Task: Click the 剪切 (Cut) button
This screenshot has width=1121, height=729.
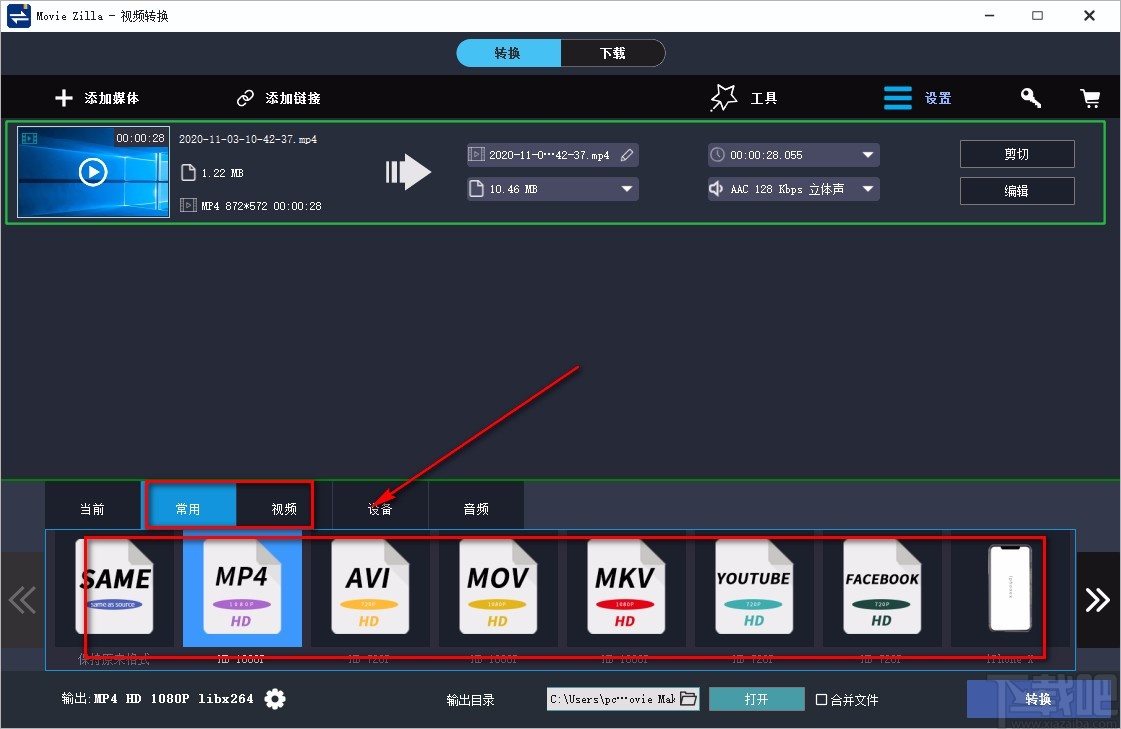Action: coord(1017,154)
